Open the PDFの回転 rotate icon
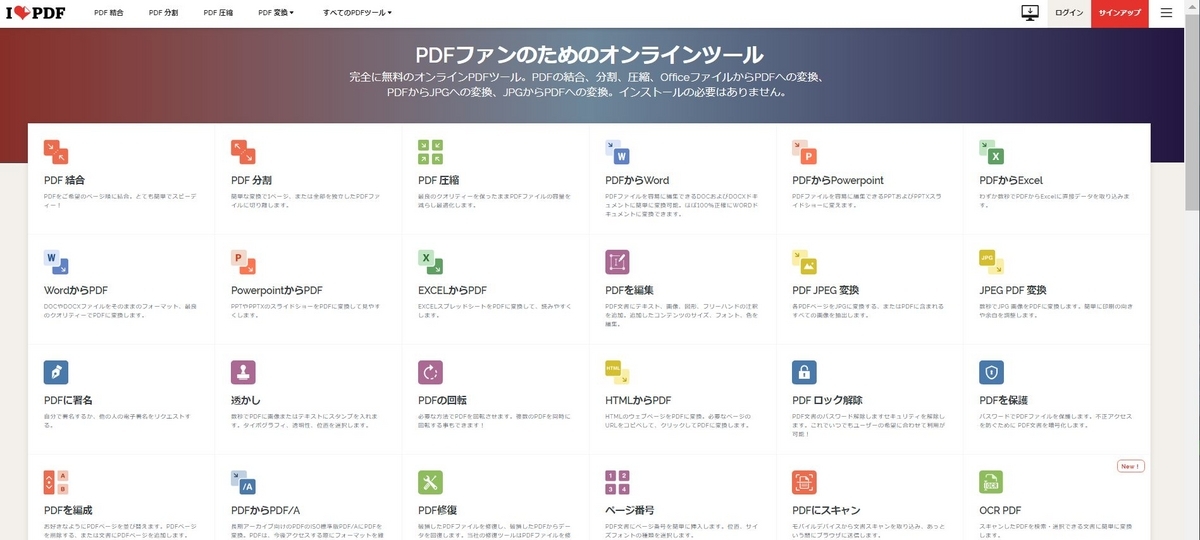Viewport: 1200px width, 540px height. 430,372
